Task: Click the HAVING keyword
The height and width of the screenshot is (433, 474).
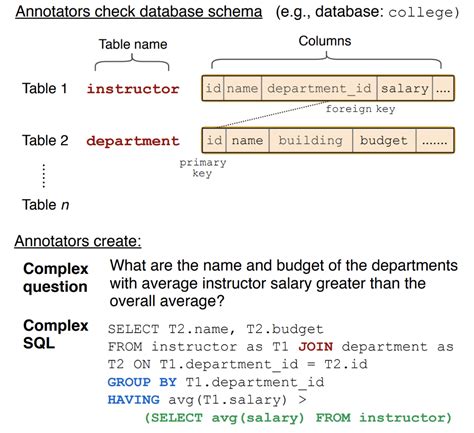Action: pyautogui.click(x=133, y=400)
